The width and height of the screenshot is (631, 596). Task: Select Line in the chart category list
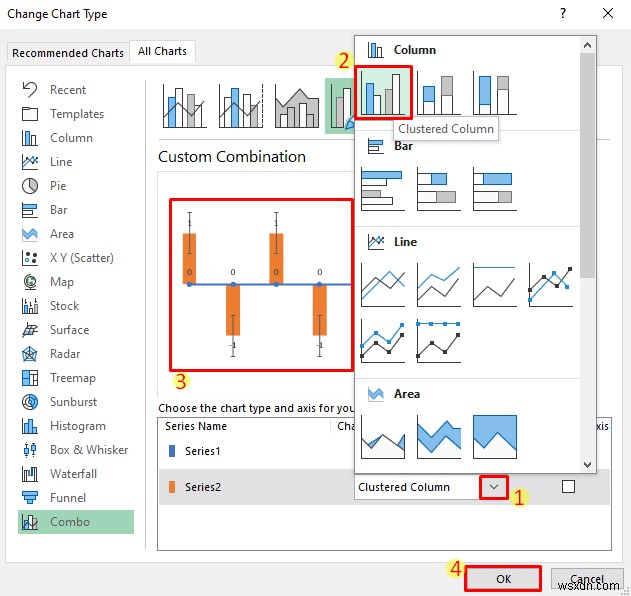[76, 162]
